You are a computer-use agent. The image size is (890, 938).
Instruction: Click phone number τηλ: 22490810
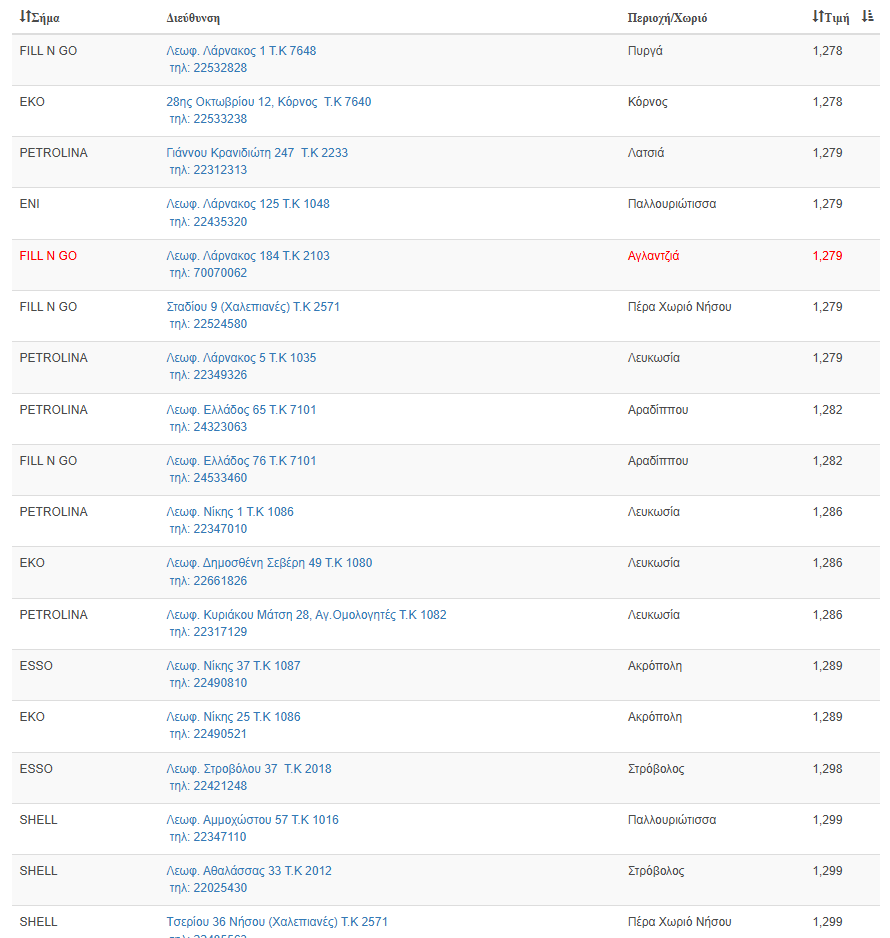[x=208, y=683]
